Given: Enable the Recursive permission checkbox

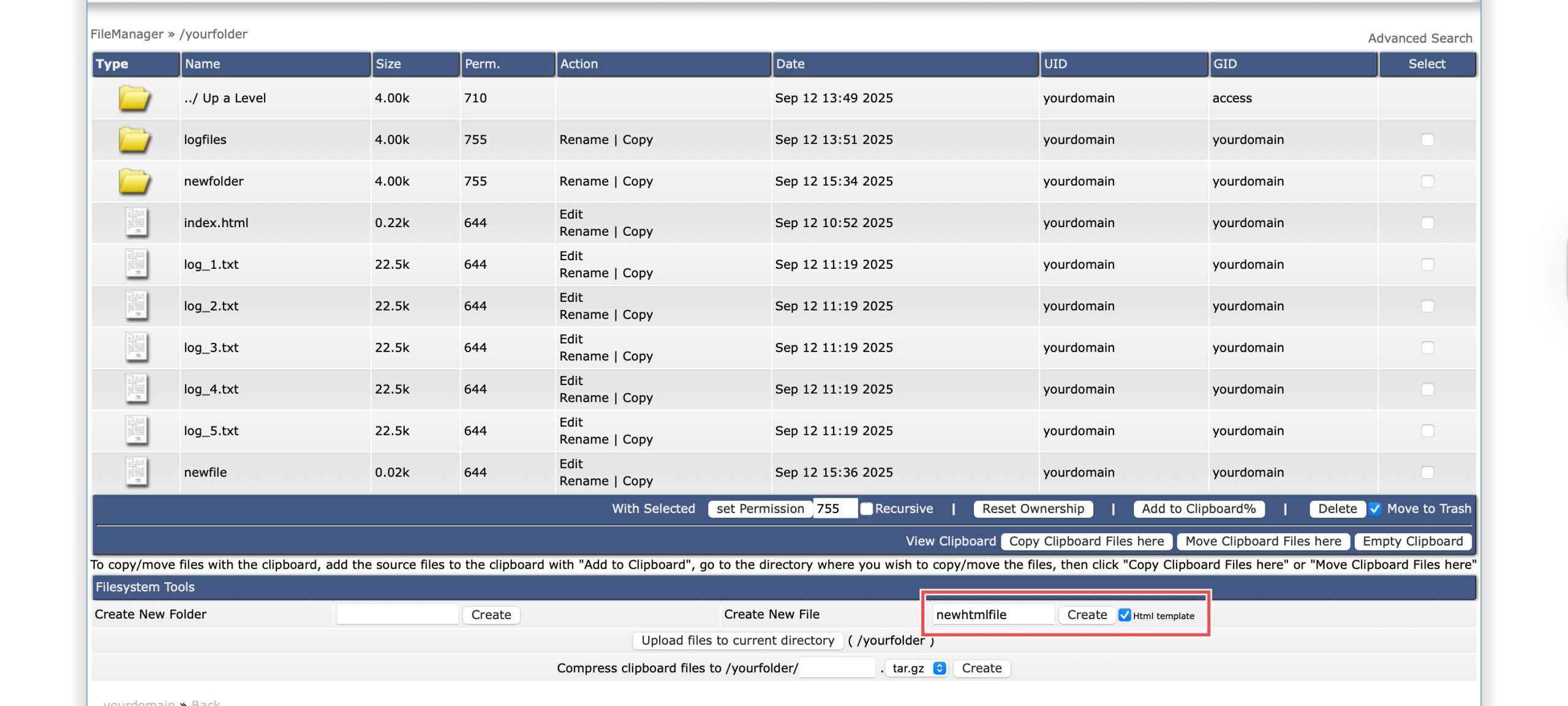Looking at the screenshot, I should pyautogui.click(x=866, y=509).
